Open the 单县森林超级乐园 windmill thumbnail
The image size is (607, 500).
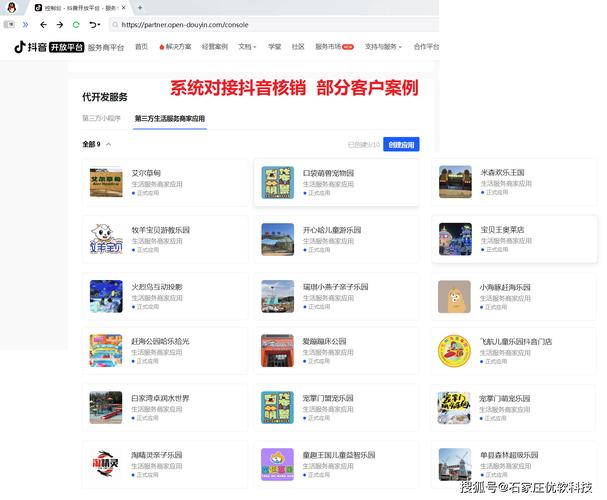click(x=455, y=464)
